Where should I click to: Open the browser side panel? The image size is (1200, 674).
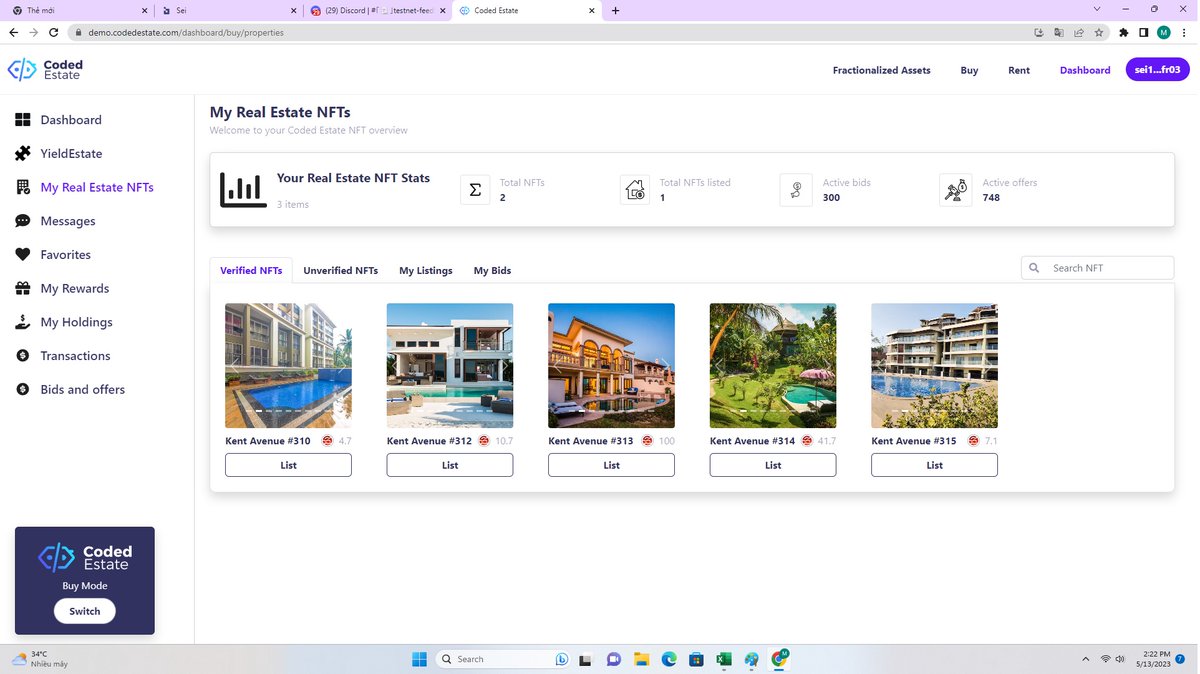tap(1144, 32)
